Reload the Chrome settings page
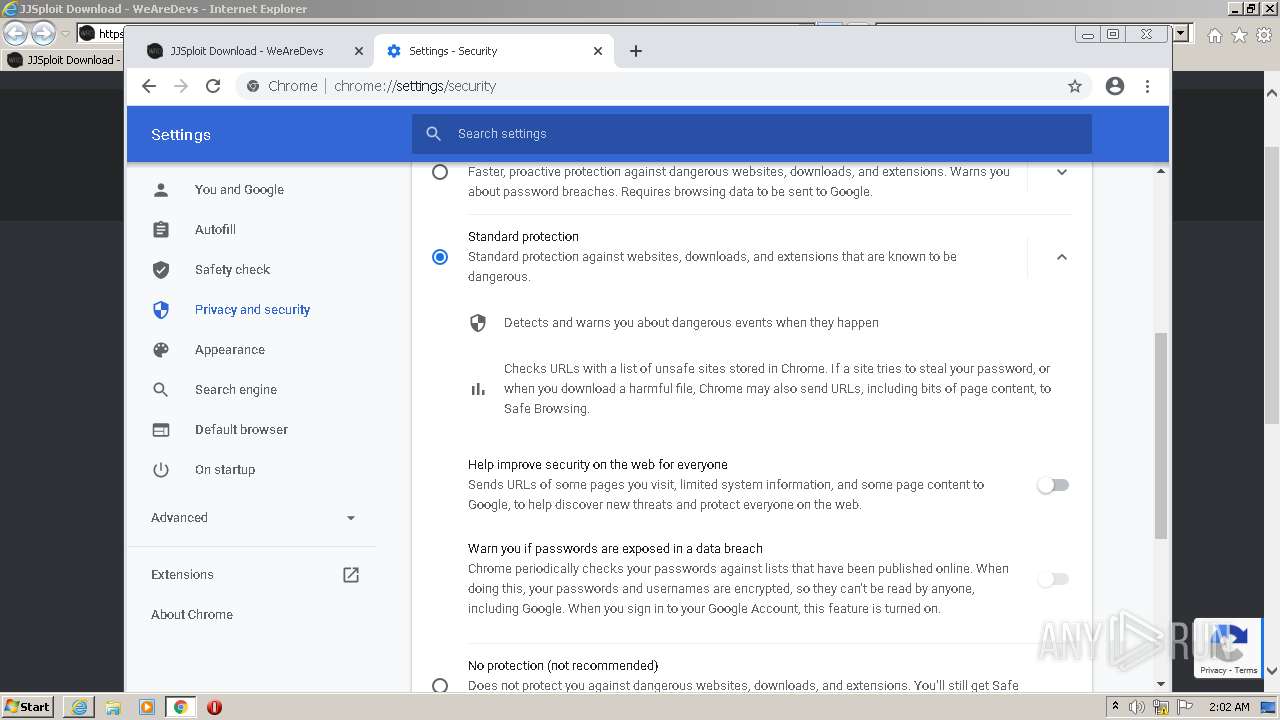 pos(213,86)
